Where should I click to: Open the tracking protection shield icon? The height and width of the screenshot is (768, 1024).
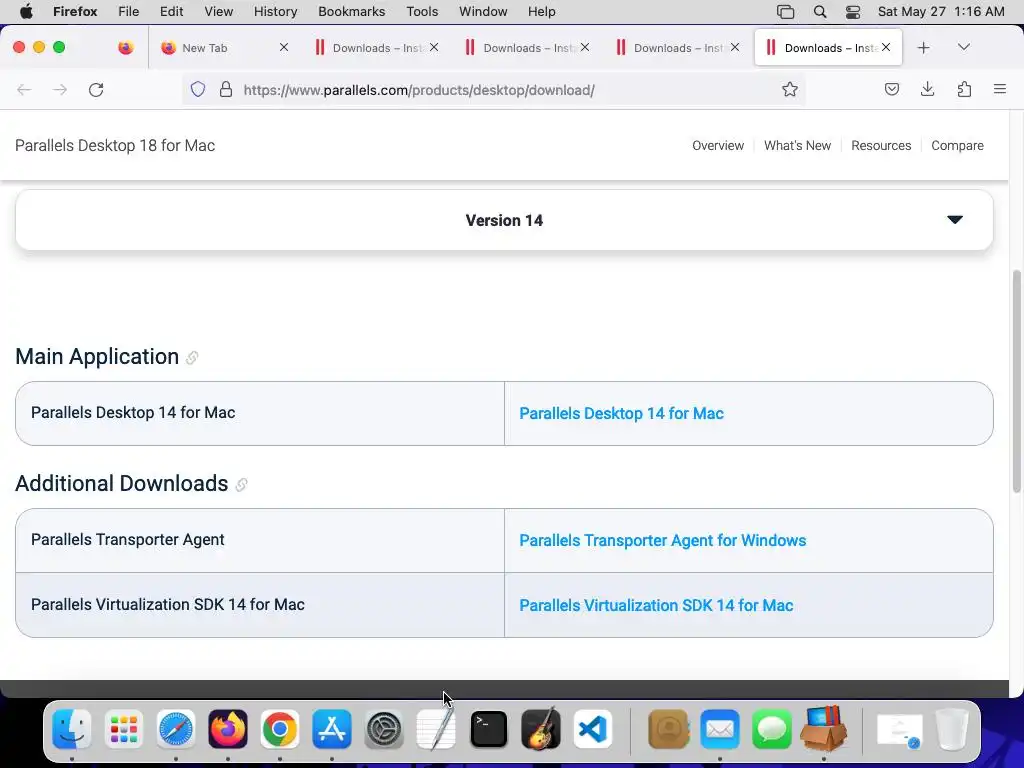(198, 89)
